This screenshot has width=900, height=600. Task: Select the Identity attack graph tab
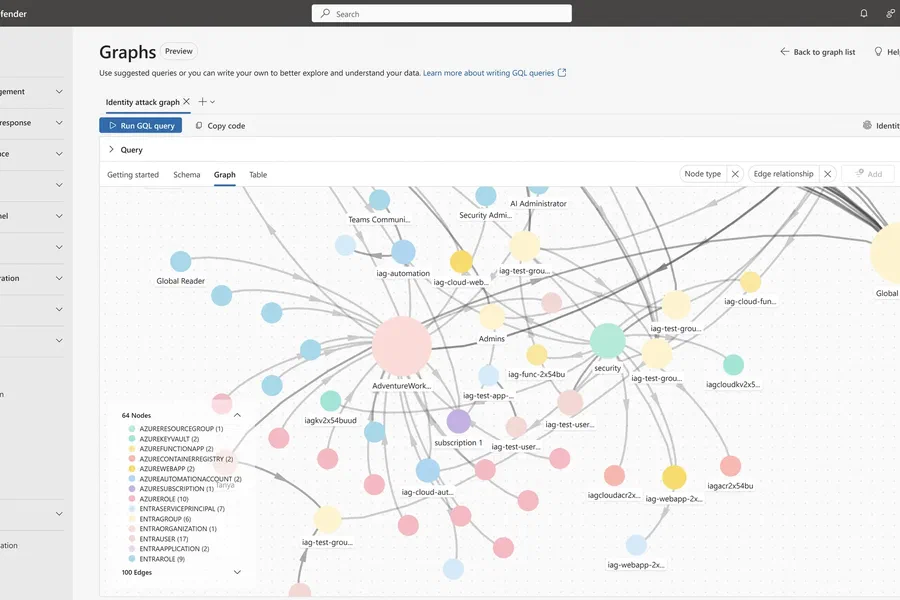pos(142,102)
